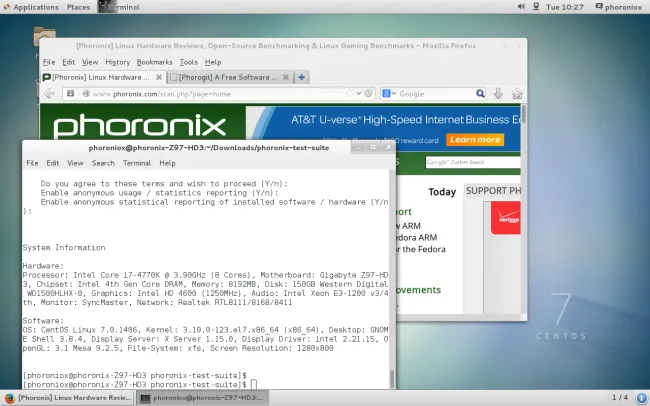Screen dimensions: 650x406
Task: Click reload button in URL bar
Action: tap(368, 94)
